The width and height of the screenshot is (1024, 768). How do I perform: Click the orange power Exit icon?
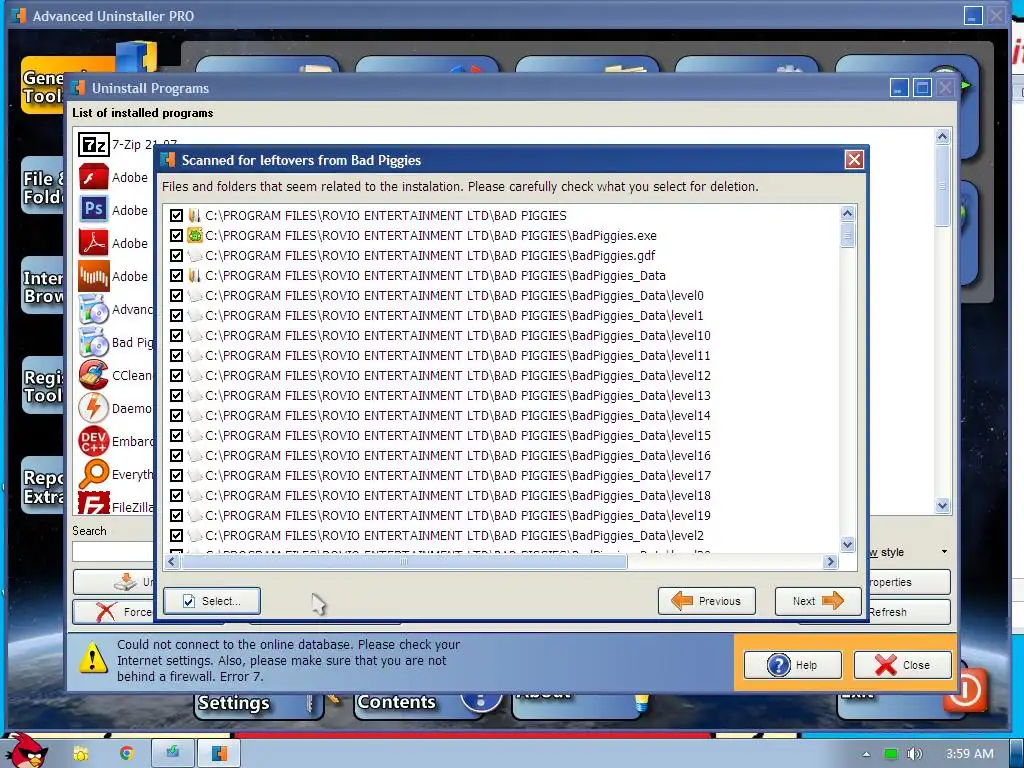965,689
